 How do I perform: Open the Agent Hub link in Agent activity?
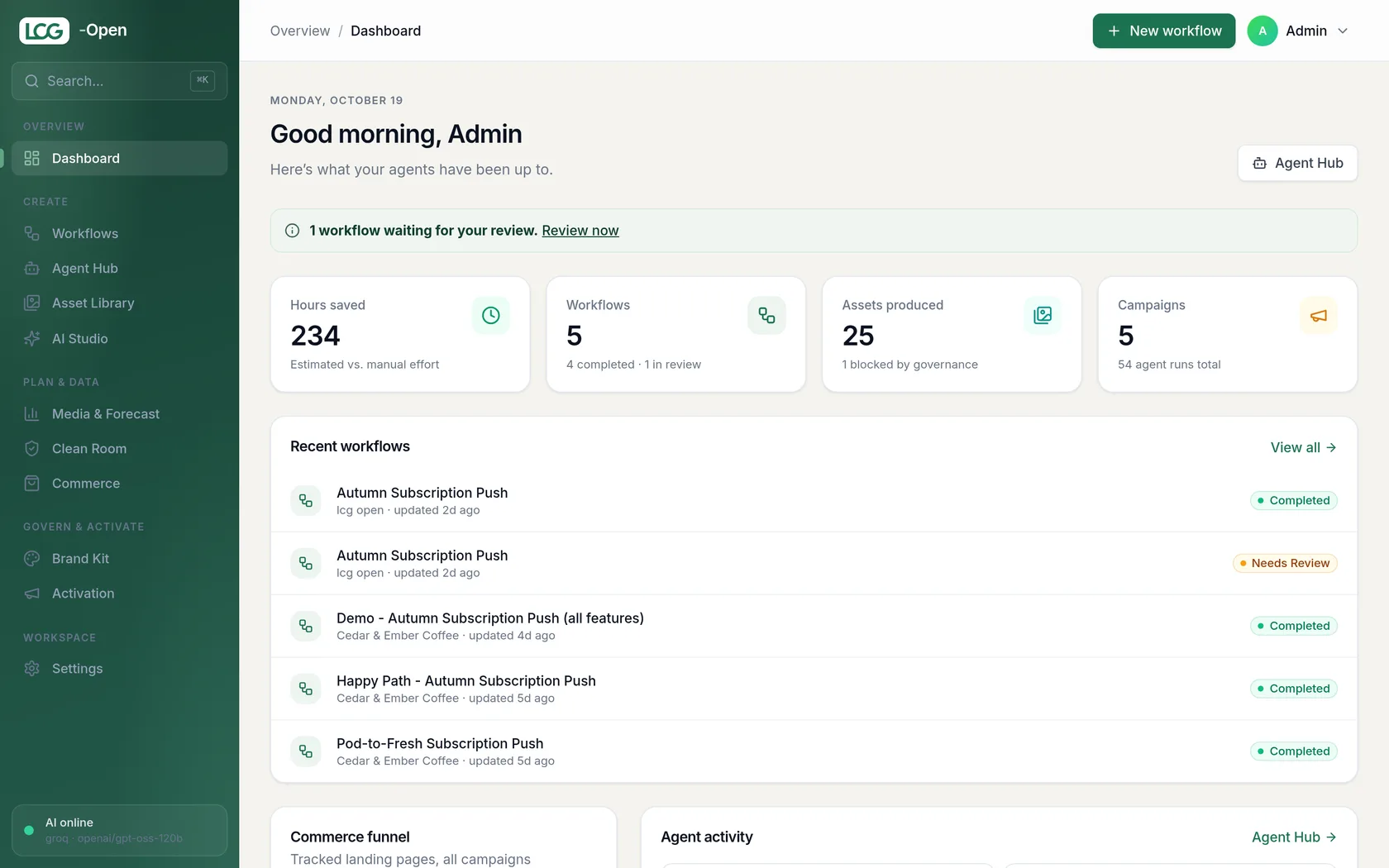click(x=1294, y=837)
